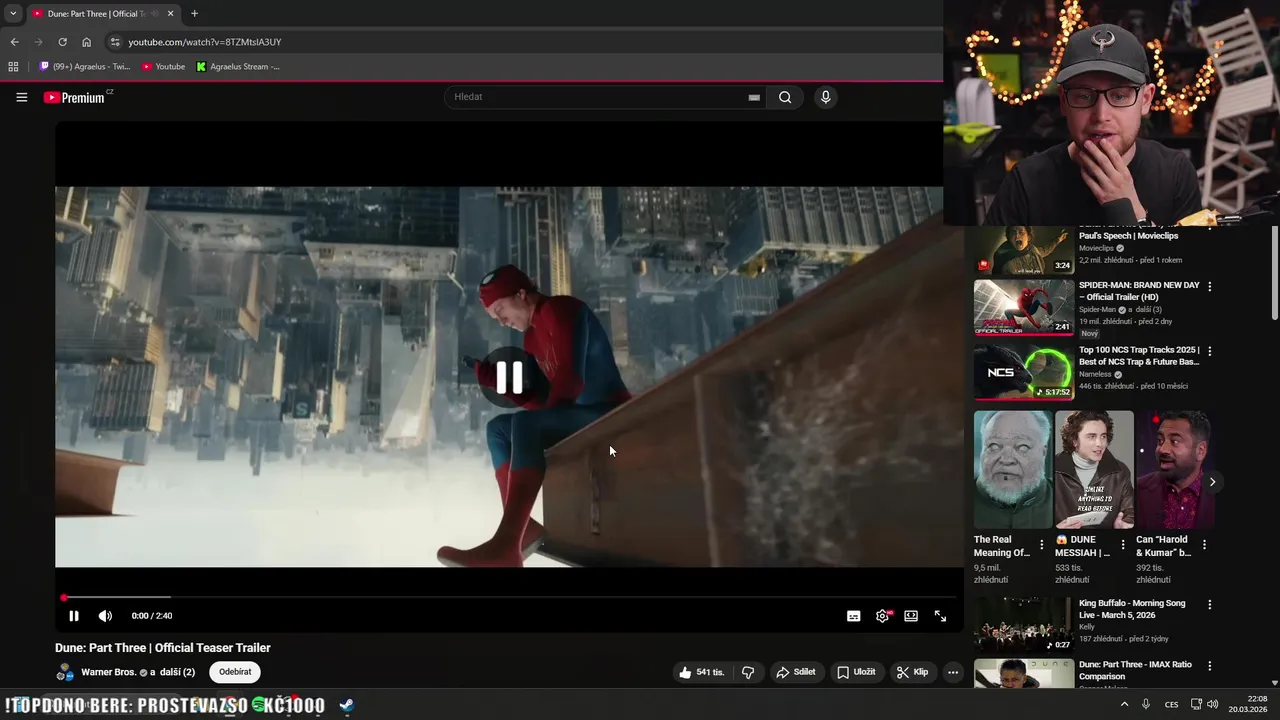The width and height of the screenshot is (1280, 720).
Task: Open menu for DUNE MESSIAH short
Action: point(1123,545)
